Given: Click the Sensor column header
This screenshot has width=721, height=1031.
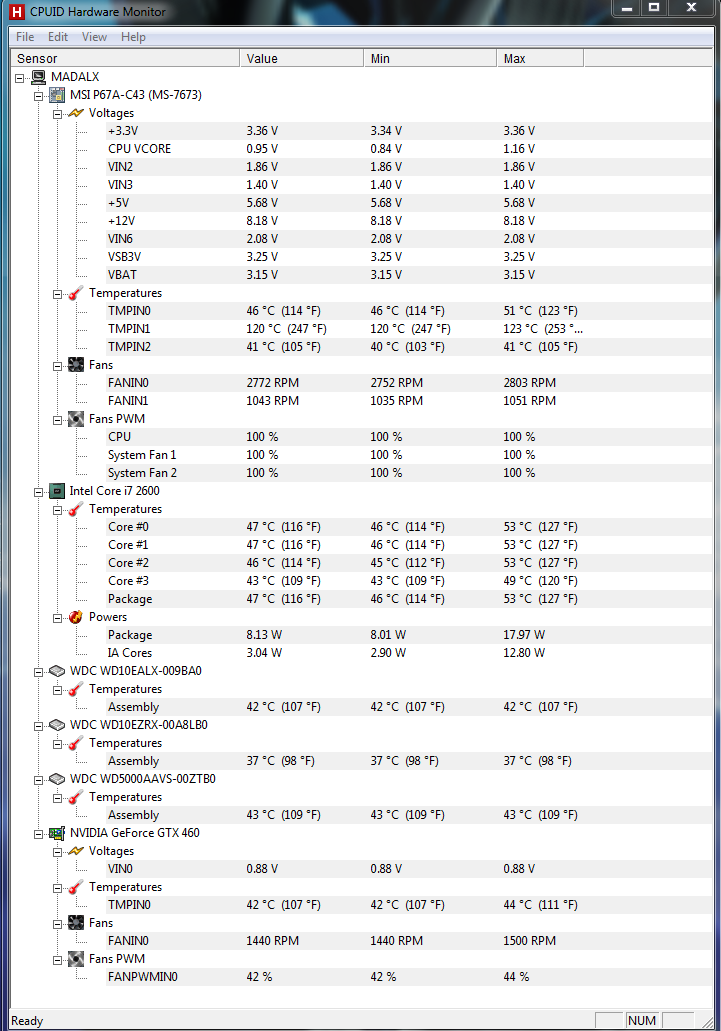Looking at the screenshot, I should pos(126,59).
